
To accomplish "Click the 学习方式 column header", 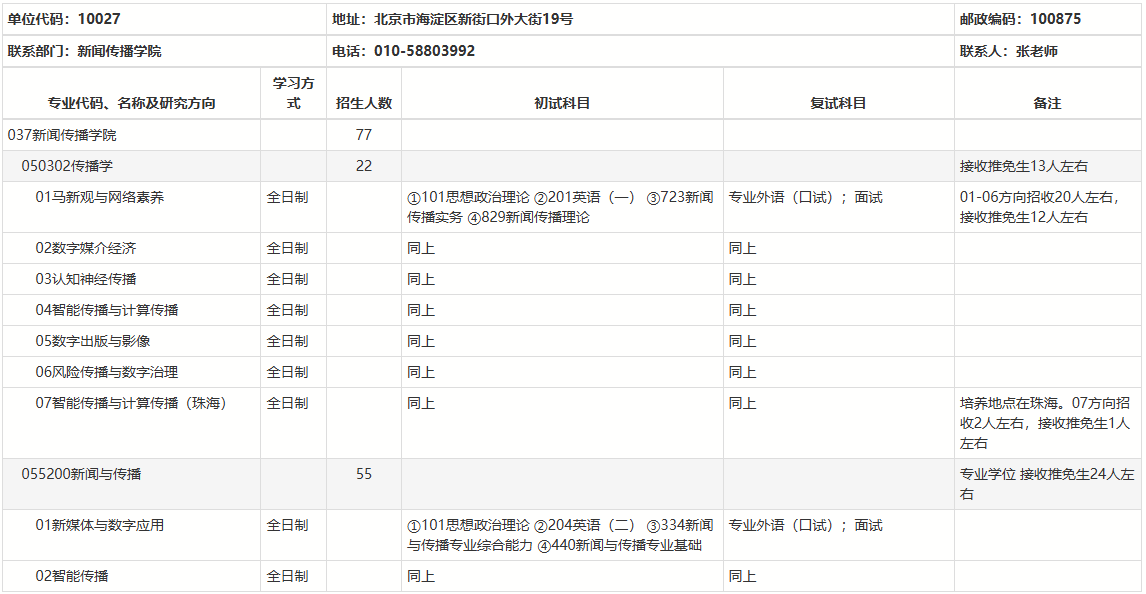I will click(293, 93).
